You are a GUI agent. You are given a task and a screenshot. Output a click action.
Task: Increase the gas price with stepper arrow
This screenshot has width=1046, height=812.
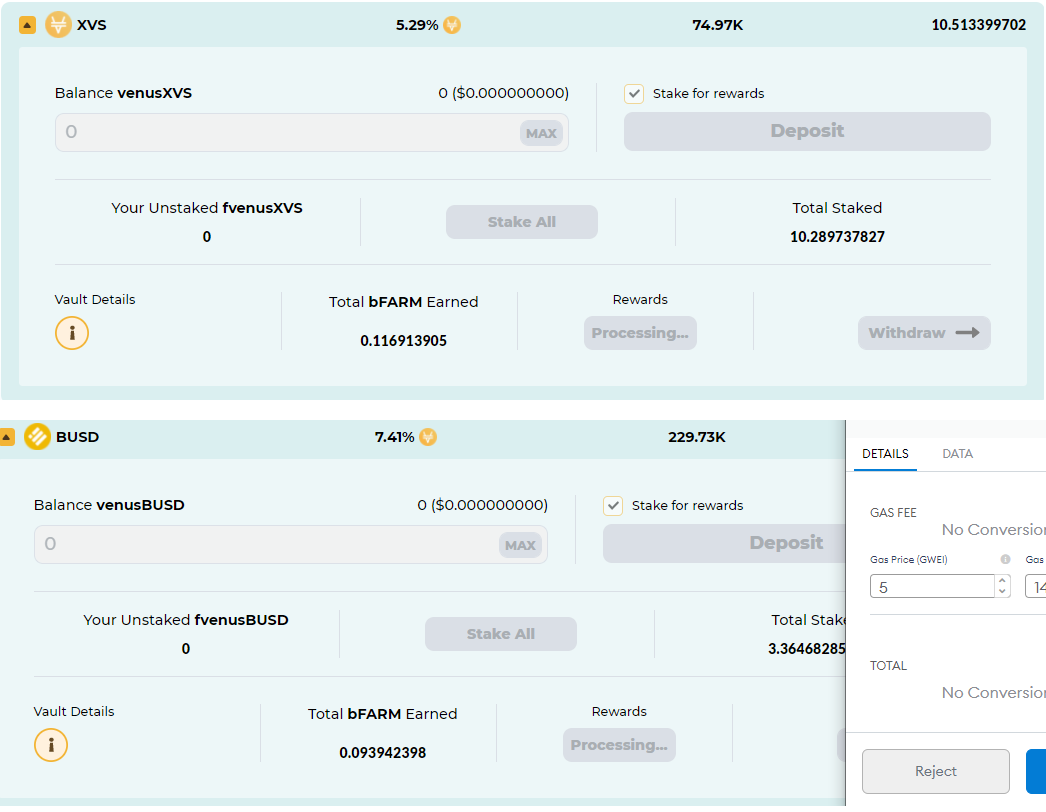[1002, 581]
